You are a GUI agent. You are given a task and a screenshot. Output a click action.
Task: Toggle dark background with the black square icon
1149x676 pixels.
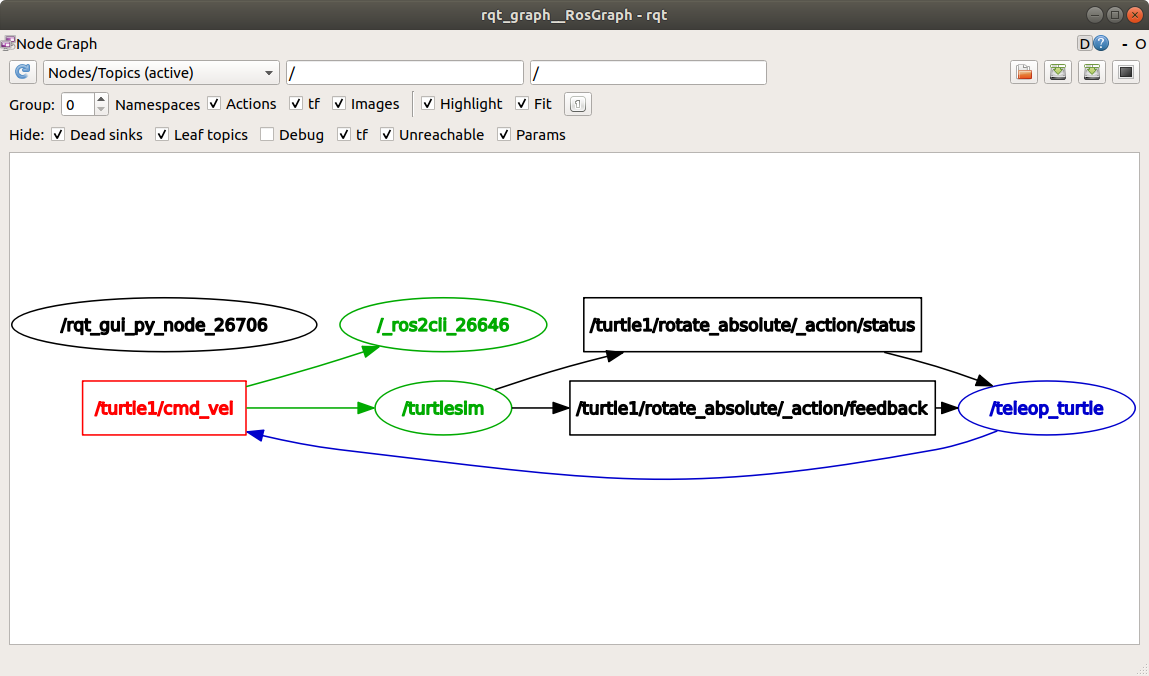(1125, 71)
